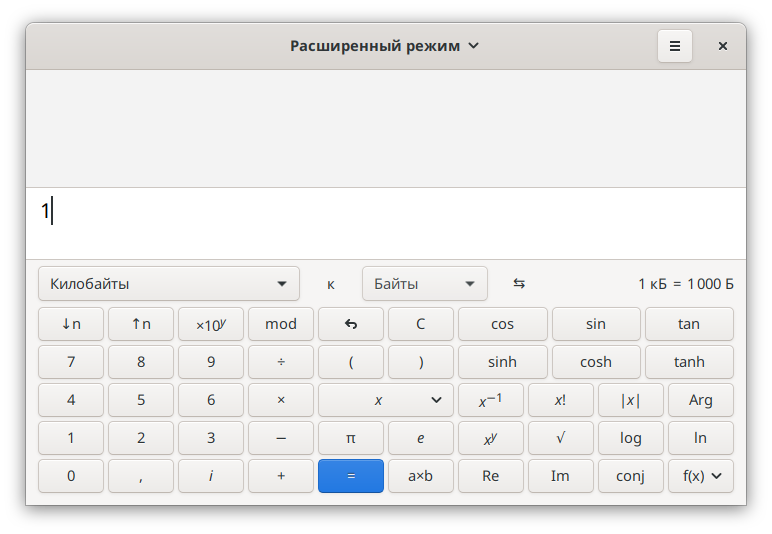Open the Килобайты source unit dropdown
The height and width of the screenshot is (534, 772).
(169, 283)
